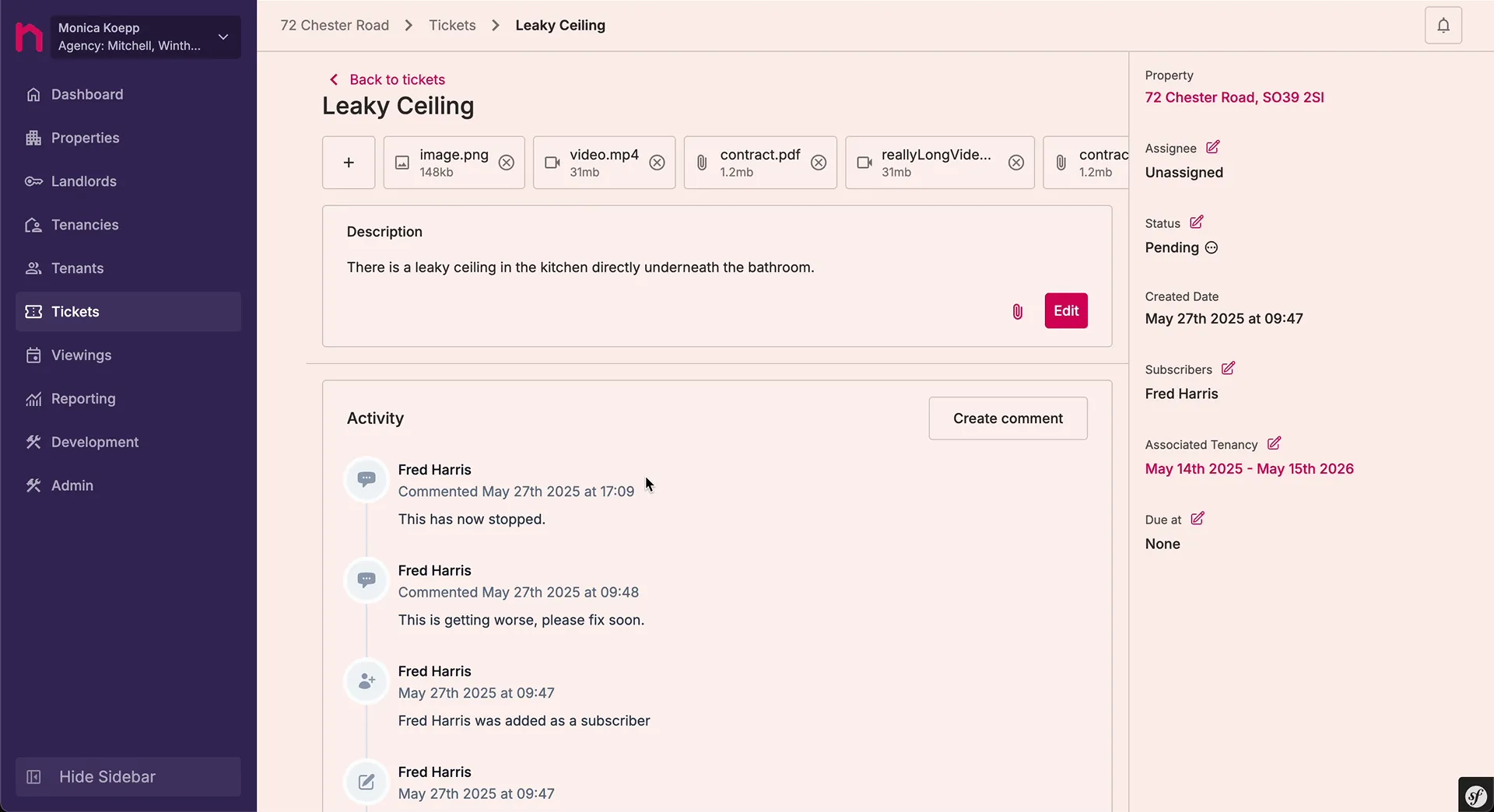Viewport: 1494px width, 812px height.
Task: Navigate to Reporting in the sidebar
Action: click(83, 398)
